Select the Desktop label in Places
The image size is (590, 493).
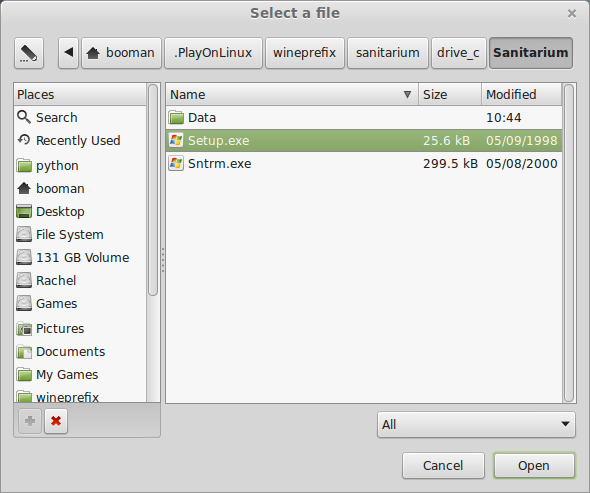point(60,212)
